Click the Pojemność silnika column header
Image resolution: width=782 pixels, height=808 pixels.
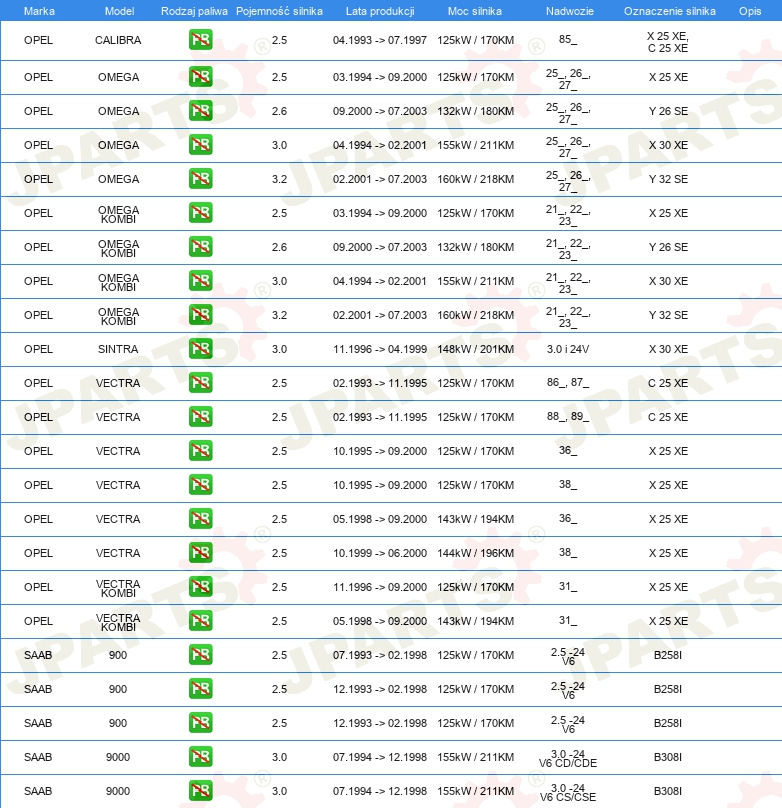pyautogui.click(x=279, y=11)
